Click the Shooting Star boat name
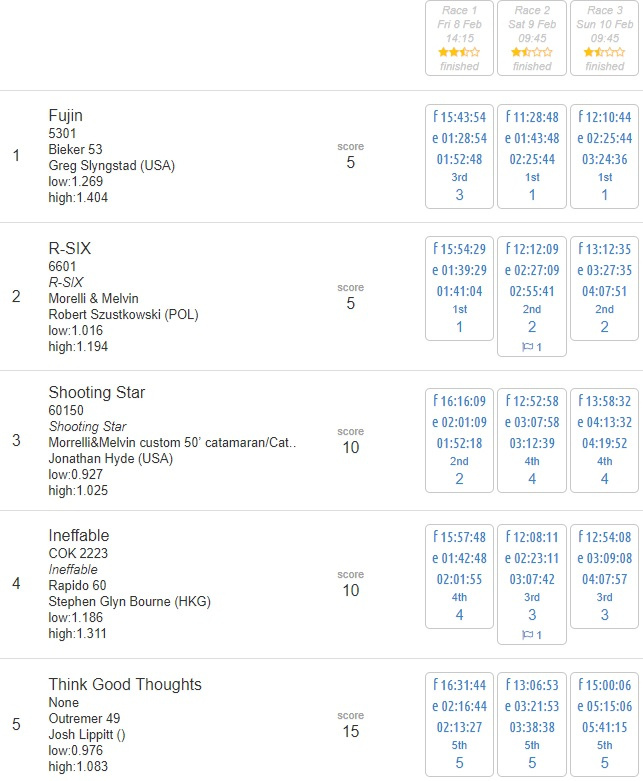 click(x=97, y=392)
